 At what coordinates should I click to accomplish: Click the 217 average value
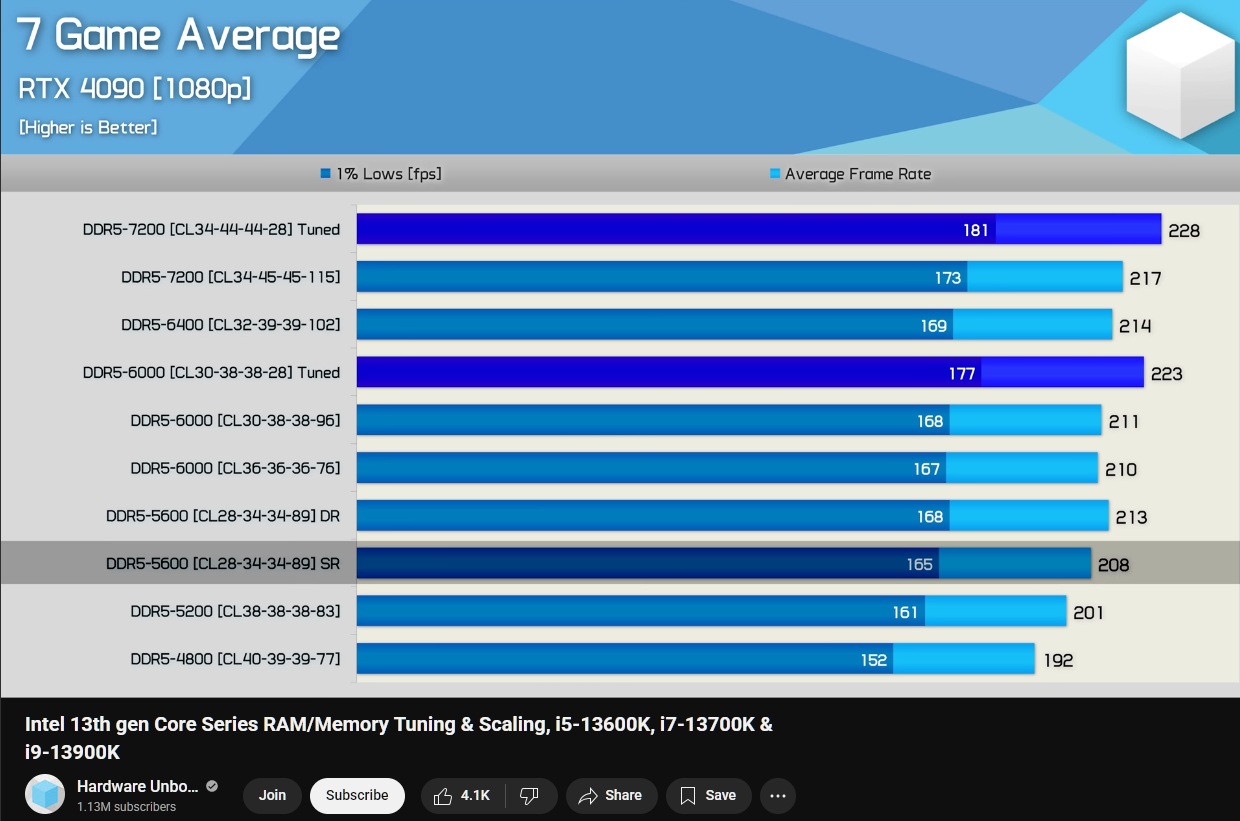pos(1145,278)
